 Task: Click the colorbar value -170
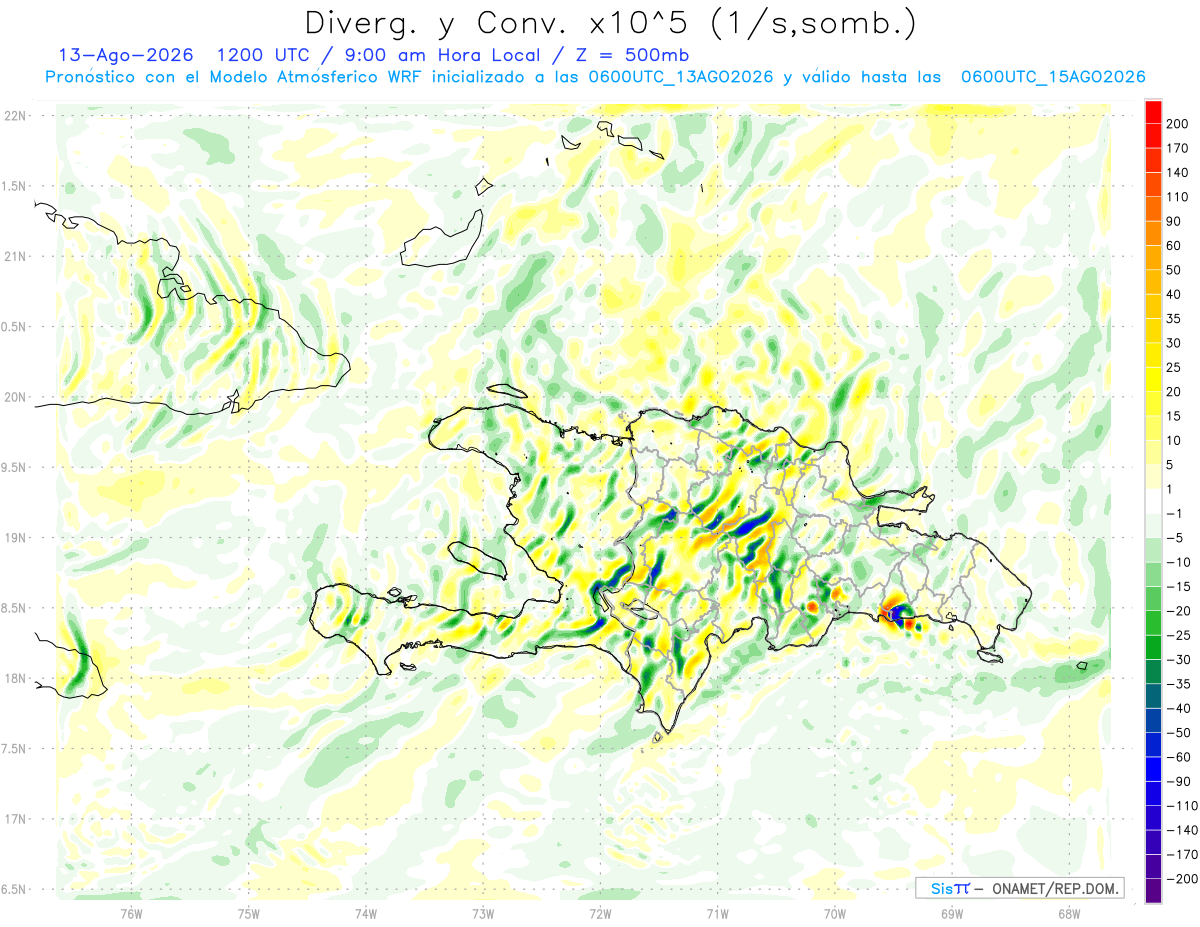click(1181, 854)
